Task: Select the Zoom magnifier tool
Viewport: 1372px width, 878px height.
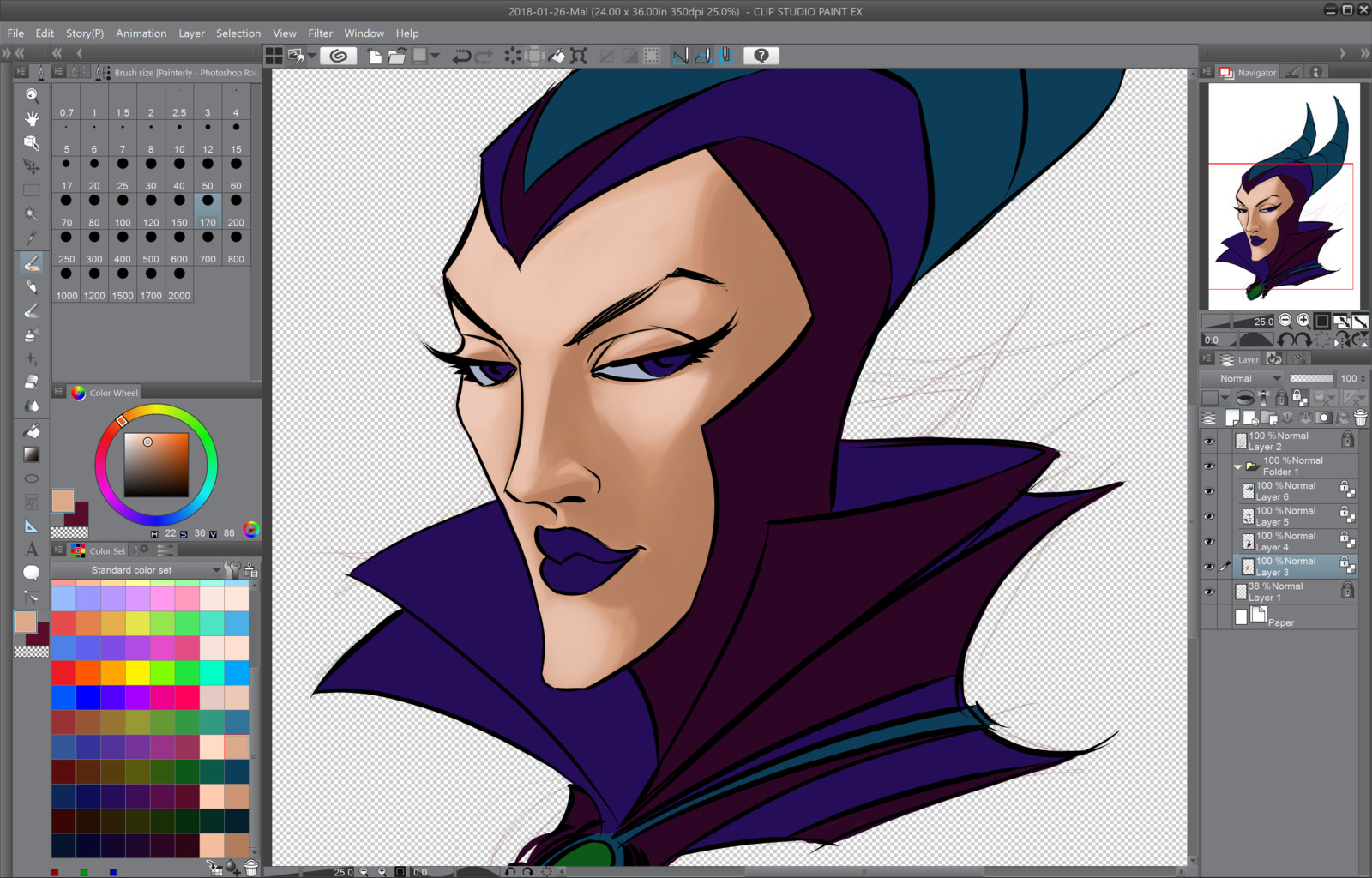Action: coord(32,94)
